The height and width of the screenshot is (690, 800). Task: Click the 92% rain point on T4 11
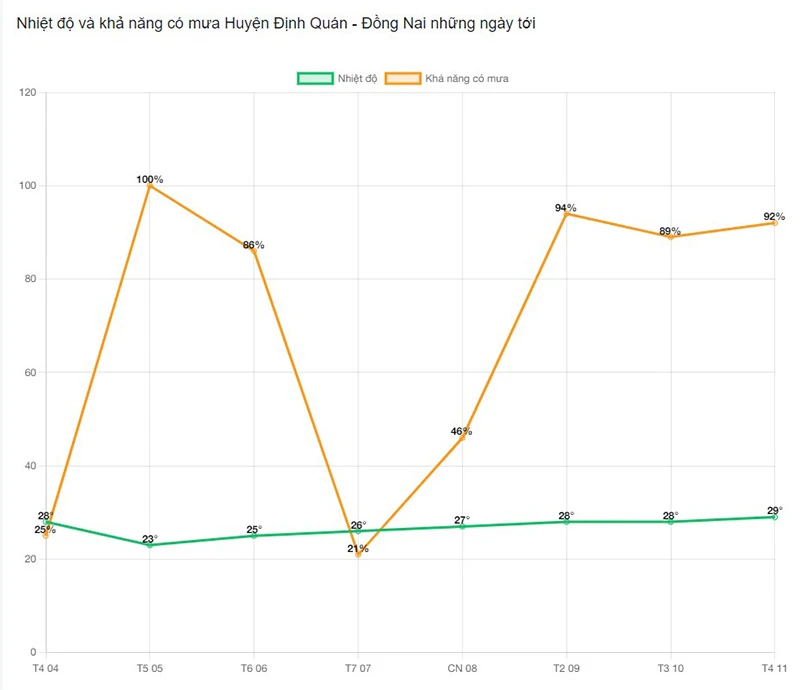click(774, 223)
